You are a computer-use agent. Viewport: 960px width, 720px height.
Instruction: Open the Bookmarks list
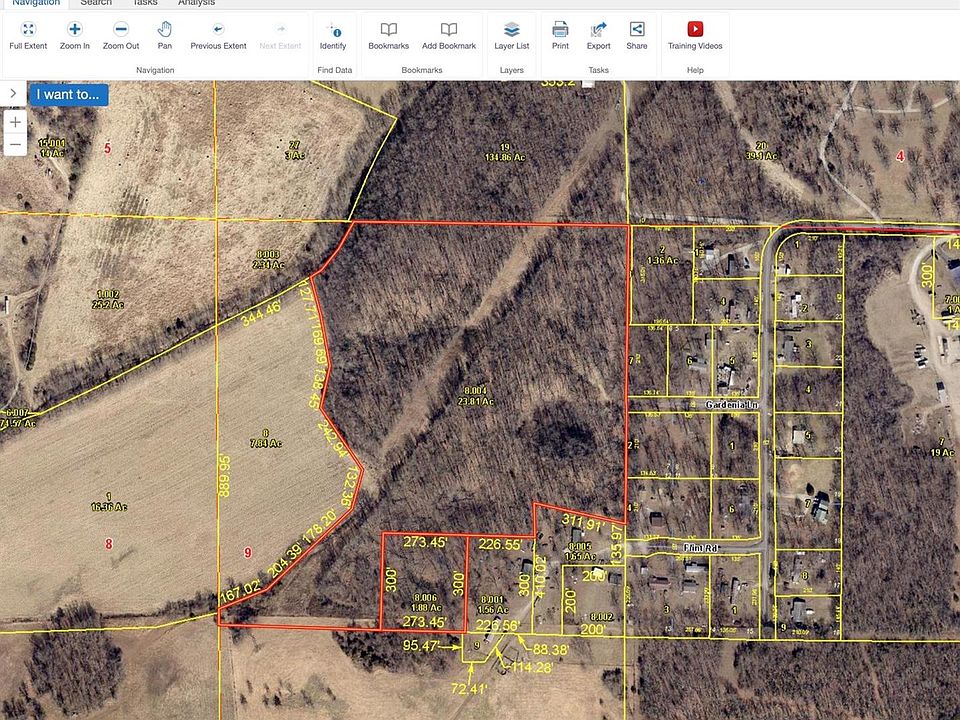pyautogui.click(x=388, y=36)
